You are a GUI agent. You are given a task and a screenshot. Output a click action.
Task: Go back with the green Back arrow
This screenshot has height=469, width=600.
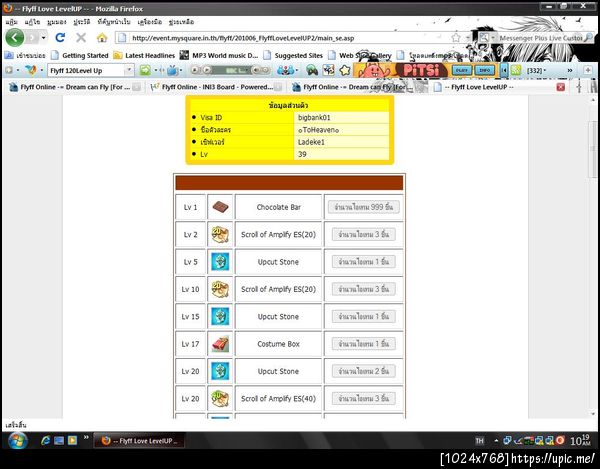[15, 37]
